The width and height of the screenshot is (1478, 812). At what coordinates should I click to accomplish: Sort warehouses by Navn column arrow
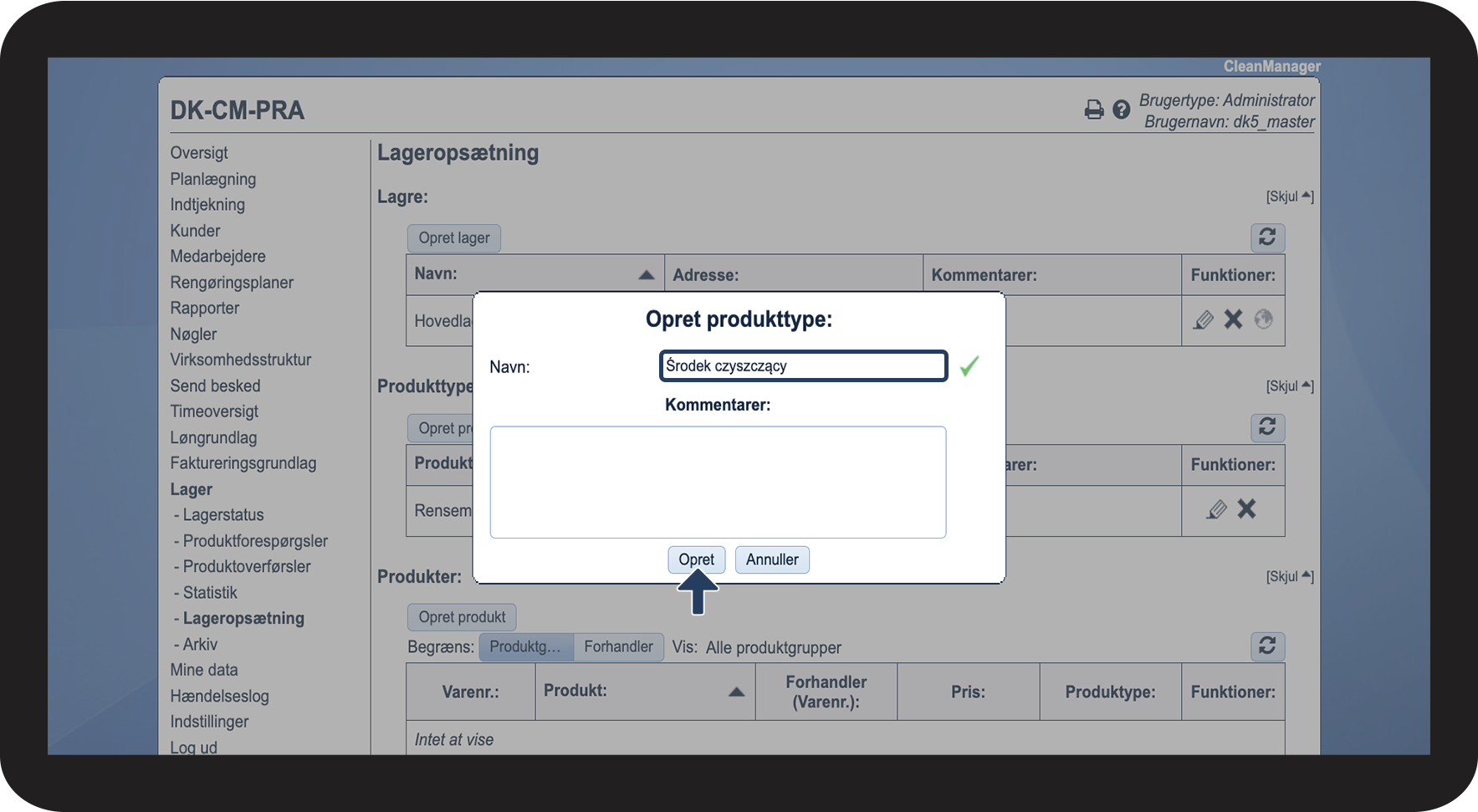(646, 274)
